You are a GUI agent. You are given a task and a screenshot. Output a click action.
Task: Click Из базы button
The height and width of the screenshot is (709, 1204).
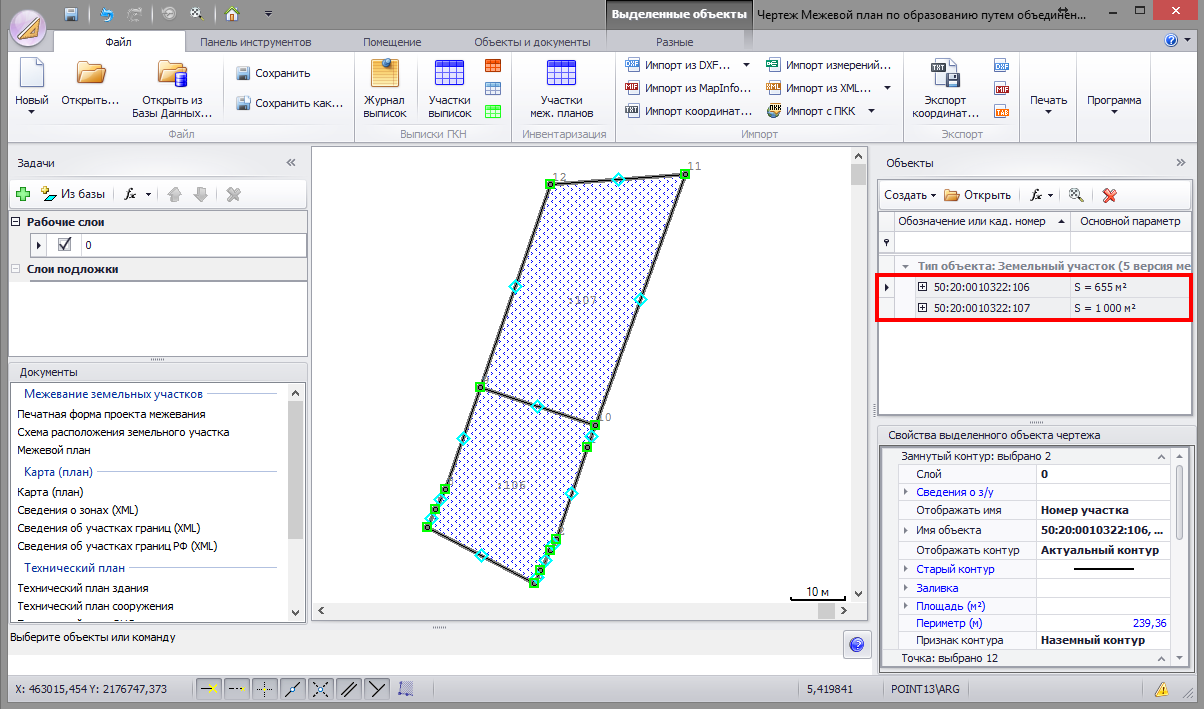(x=73, y=195)
